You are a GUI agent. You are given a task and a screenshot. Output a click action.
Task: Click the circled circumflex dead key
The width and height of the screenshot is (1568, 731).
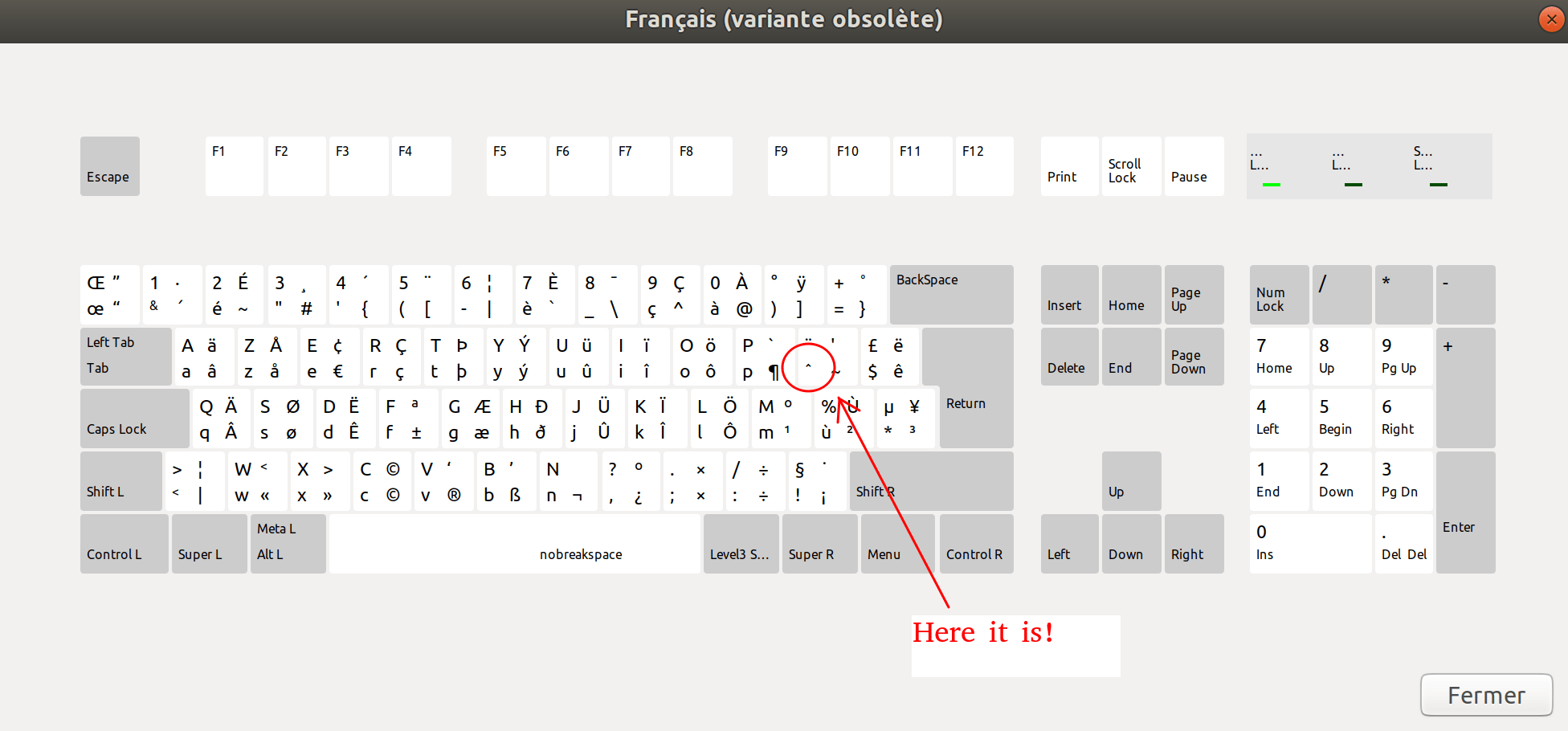pos(809,367)
